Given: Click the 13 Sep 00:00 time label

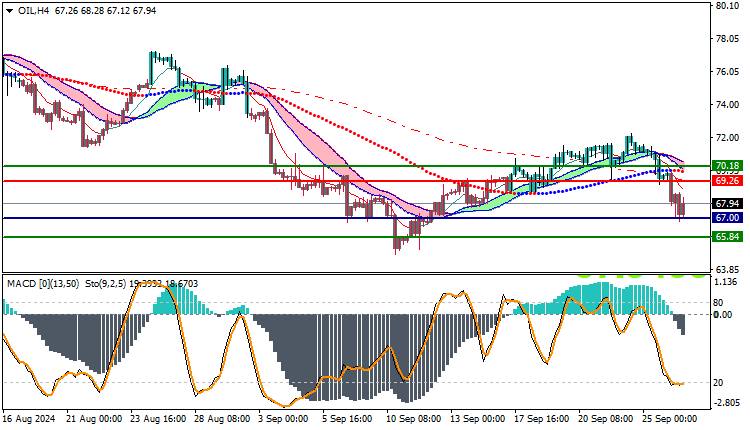Looking at the screenshot, I should coord(477,419).
